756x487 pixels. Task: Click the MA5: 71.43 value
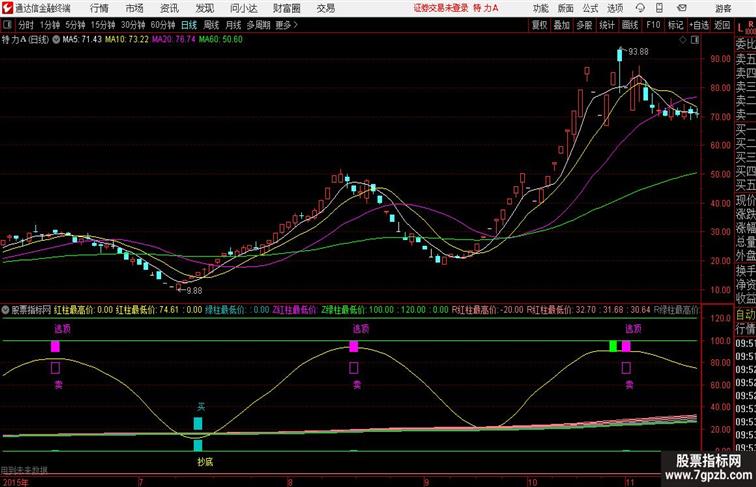[82, 40]
